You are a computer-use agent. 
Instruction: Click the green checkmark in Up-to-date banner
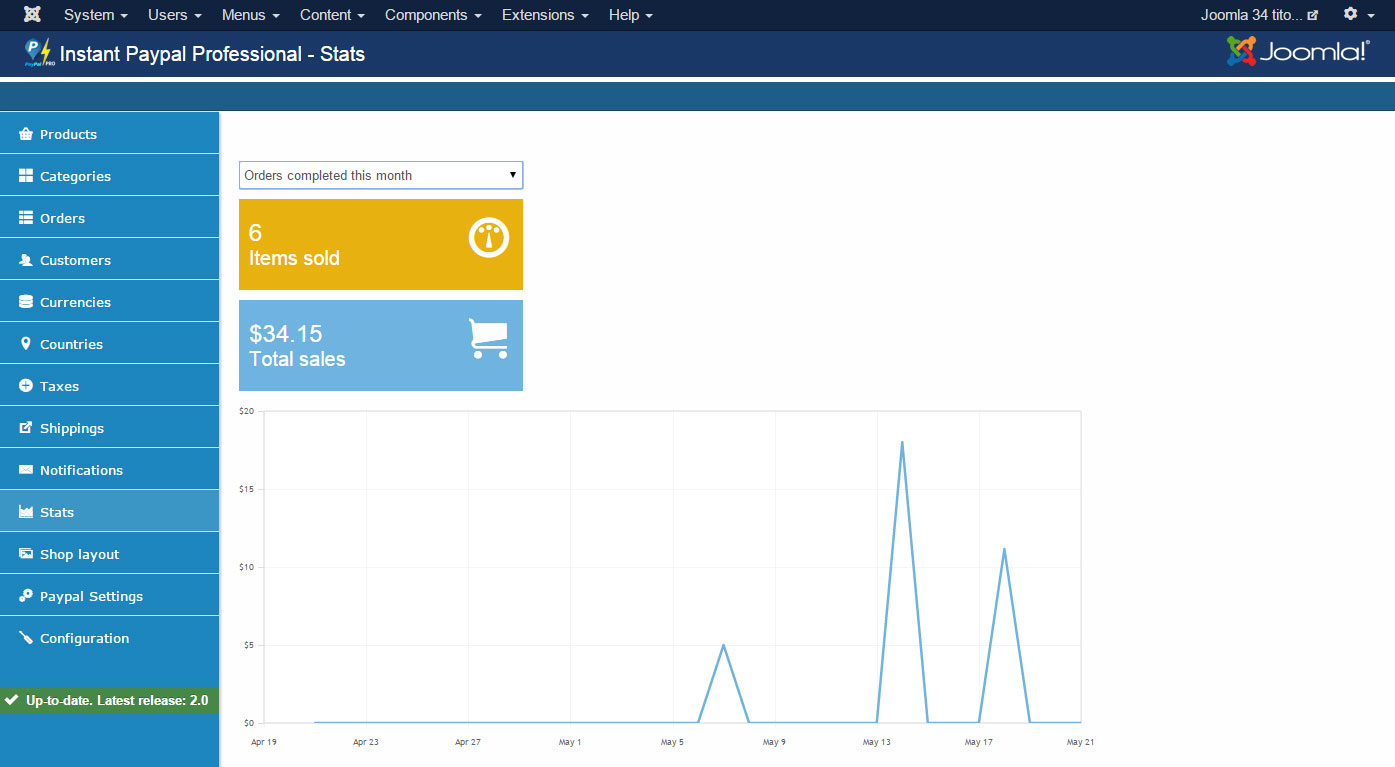pyautogui.click(x=13, y=700)
